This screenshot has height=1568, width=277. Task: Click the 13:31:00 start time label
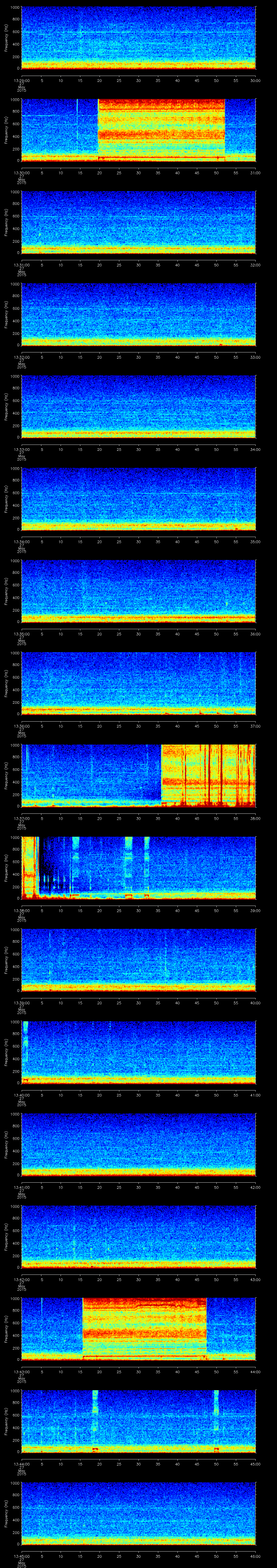pyautogui.click(x=21, y=265)
